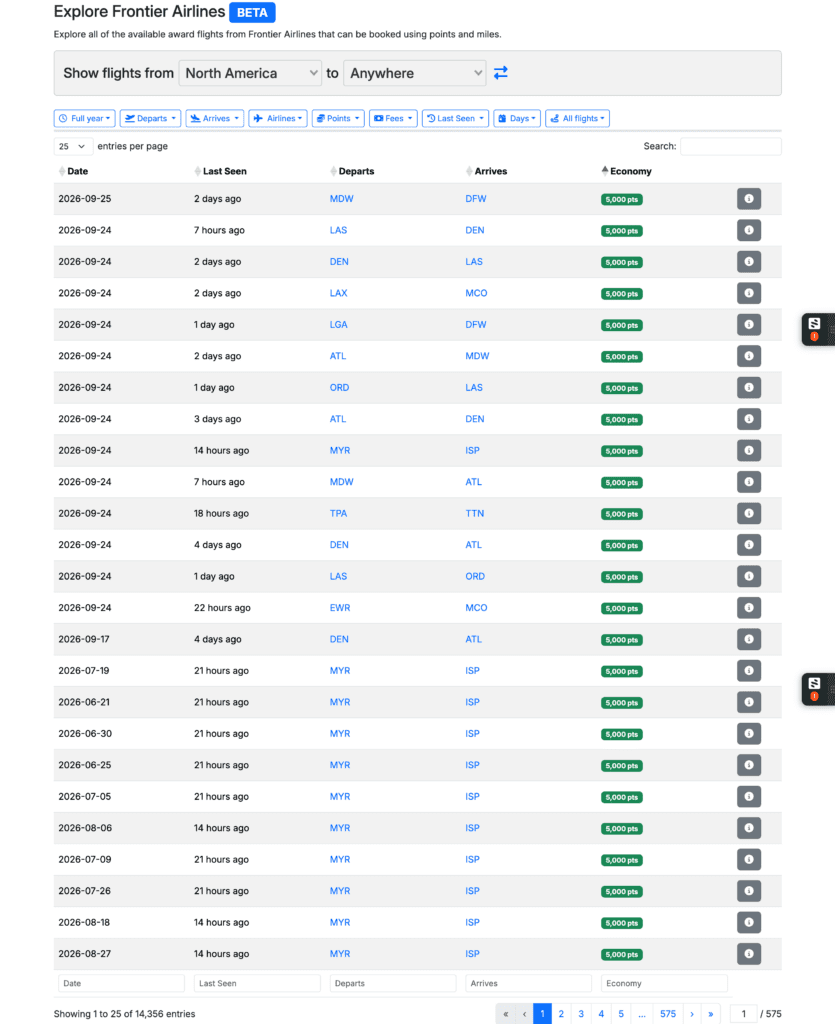The image size is (835, 1024).
Task: Swap origin and destination arrows icon
Action: click(501, 72)
